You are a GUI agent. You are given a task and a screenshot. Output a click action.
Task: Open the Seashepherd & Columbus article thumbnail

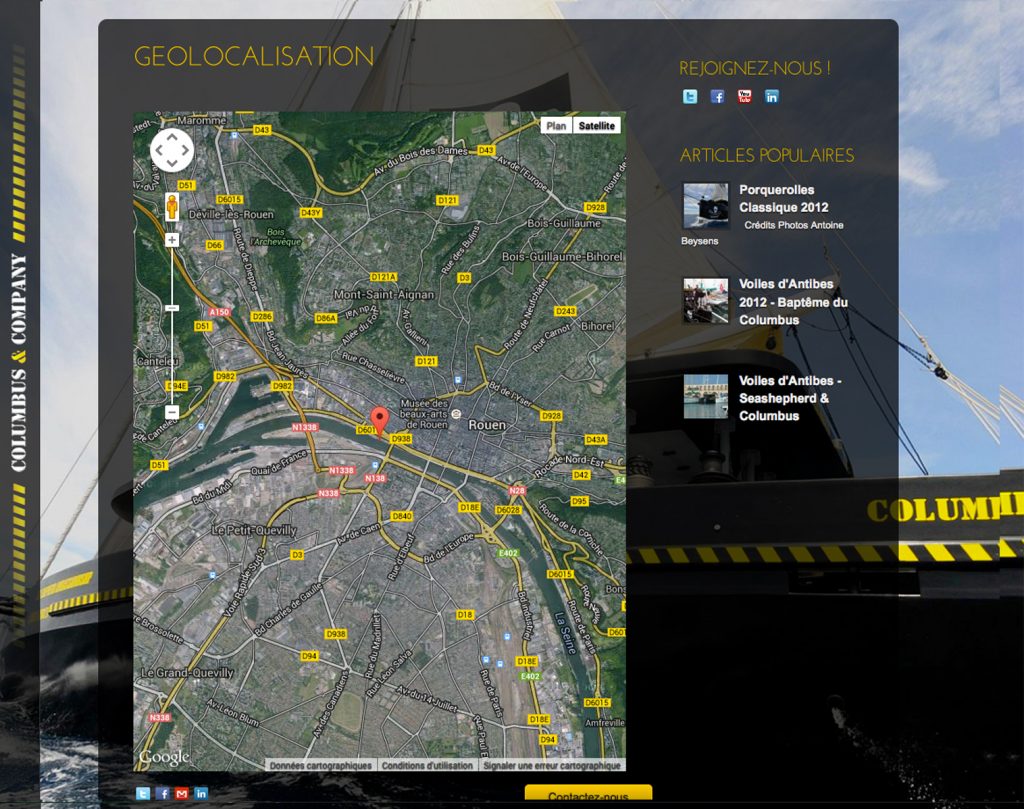point(705,396)
